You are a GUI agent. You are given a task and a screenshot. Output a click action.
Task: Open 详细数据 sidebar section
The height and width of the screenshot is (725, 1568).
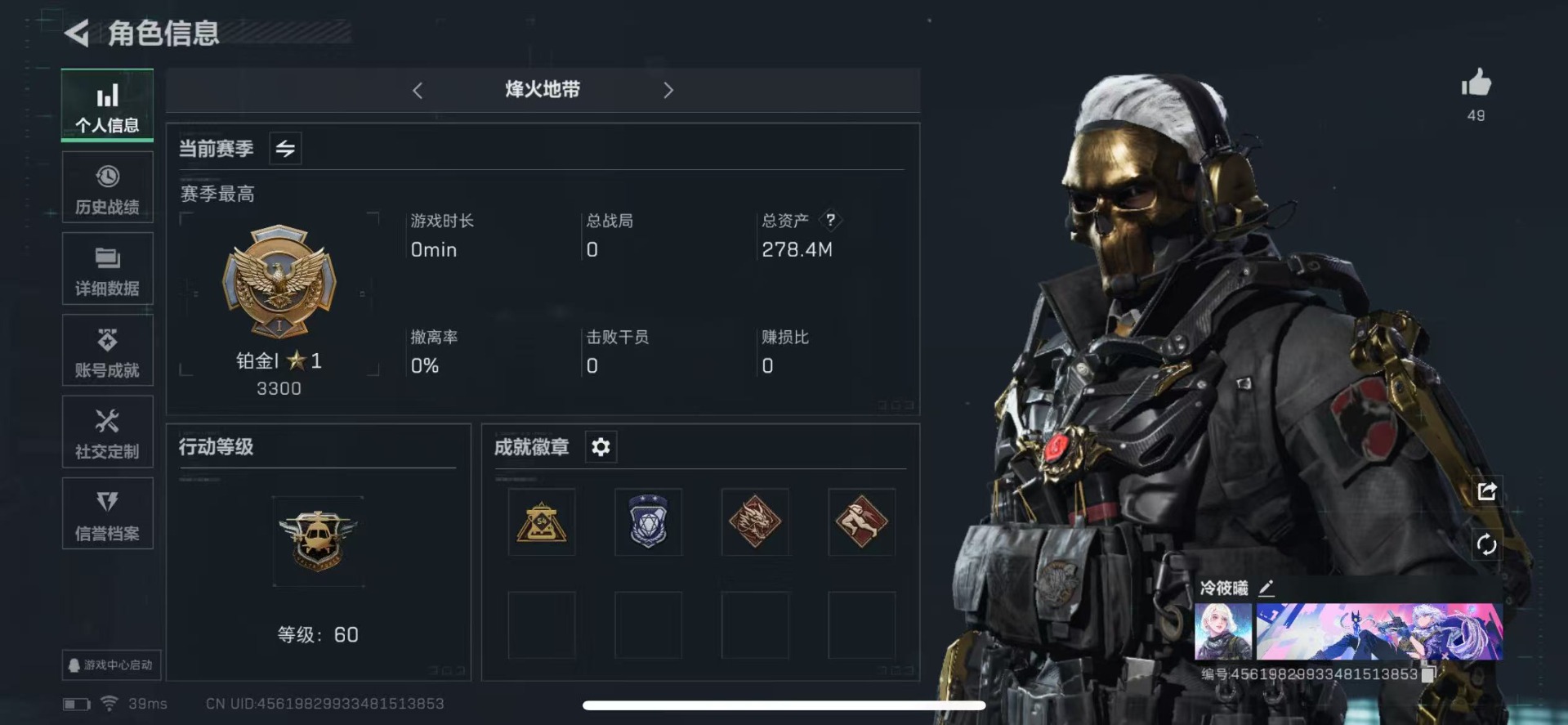(107, 270)
